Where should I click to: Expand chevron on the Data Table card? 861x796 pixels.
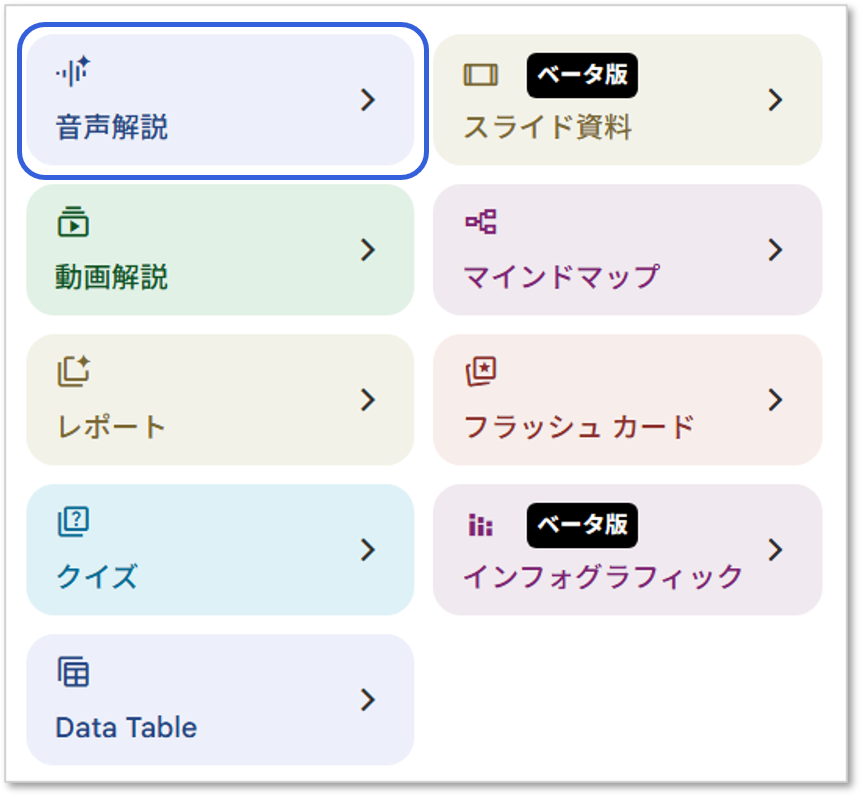click(x=368, y=700)
